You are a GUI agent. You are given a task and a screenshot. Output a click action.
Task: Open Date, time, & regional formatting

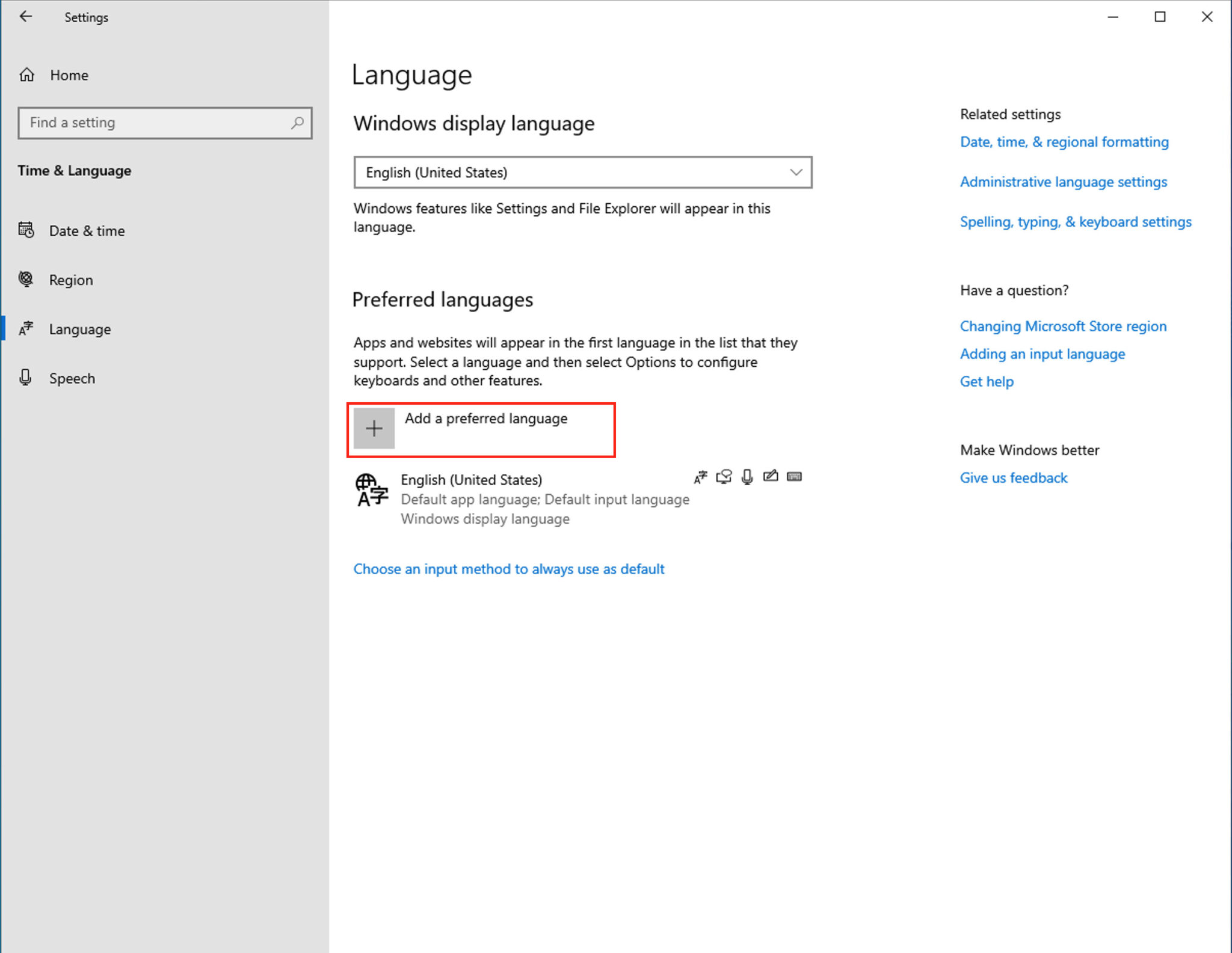pyautogui.click(x=1064, y=142)
